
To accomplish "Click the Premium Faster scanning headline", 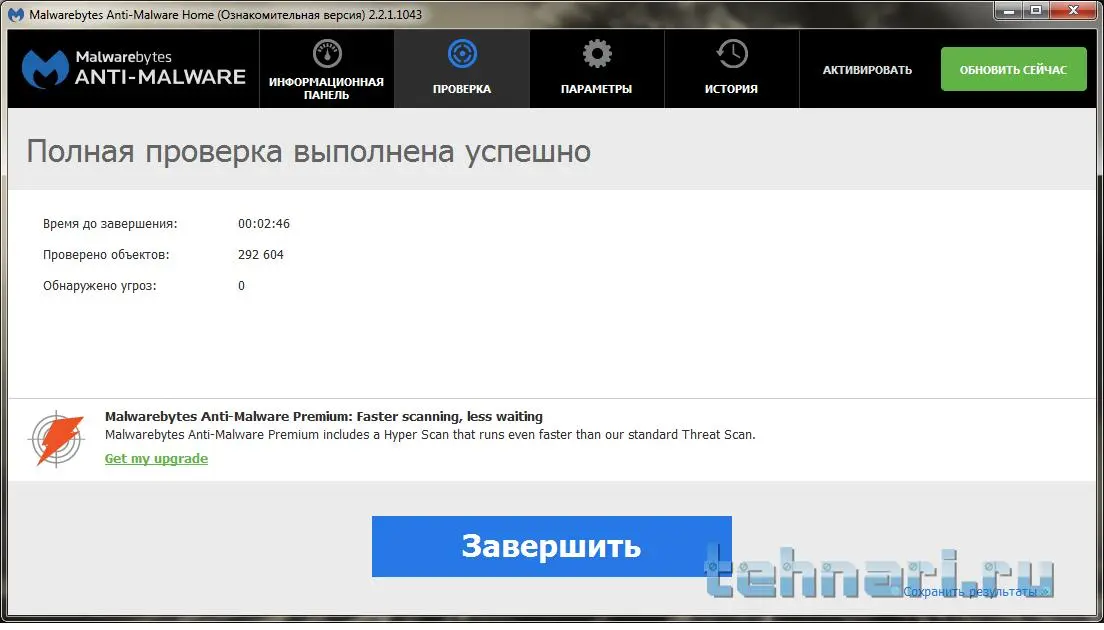I will (x=324, y=416).
